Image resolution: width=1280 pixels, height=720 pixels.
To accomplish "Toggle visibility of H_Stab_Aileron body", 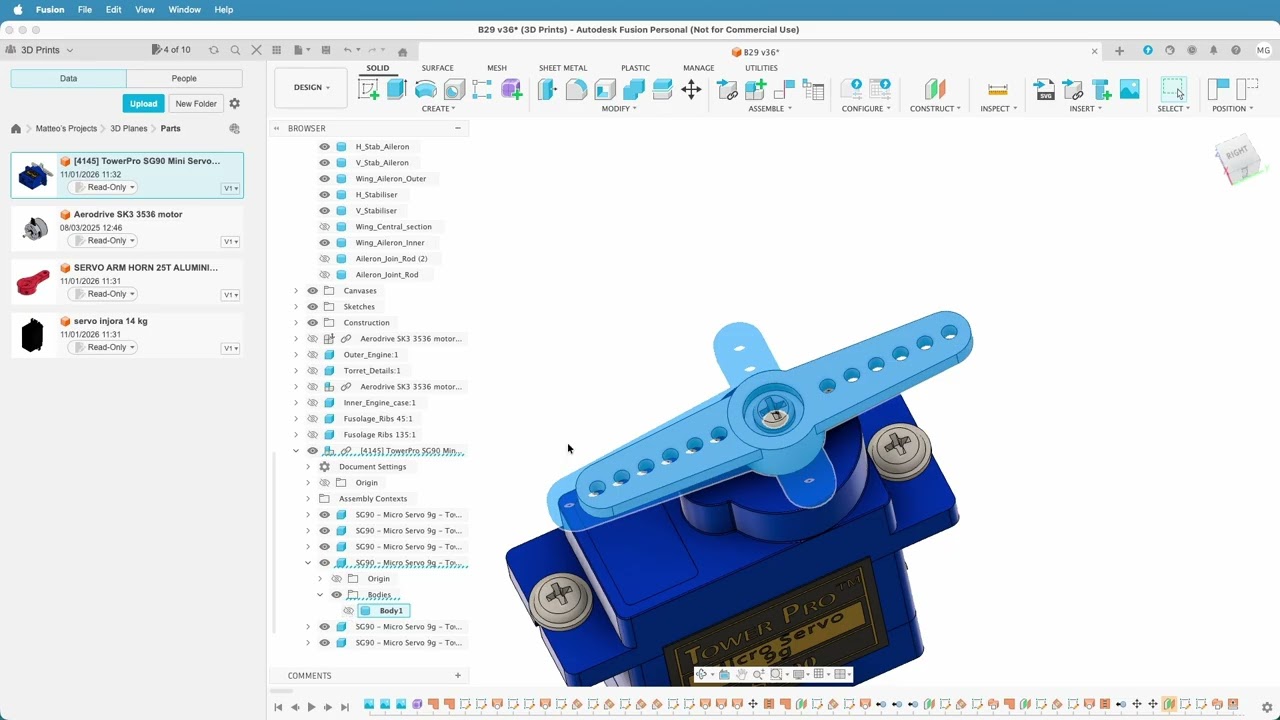I will [x=324, y=147].
